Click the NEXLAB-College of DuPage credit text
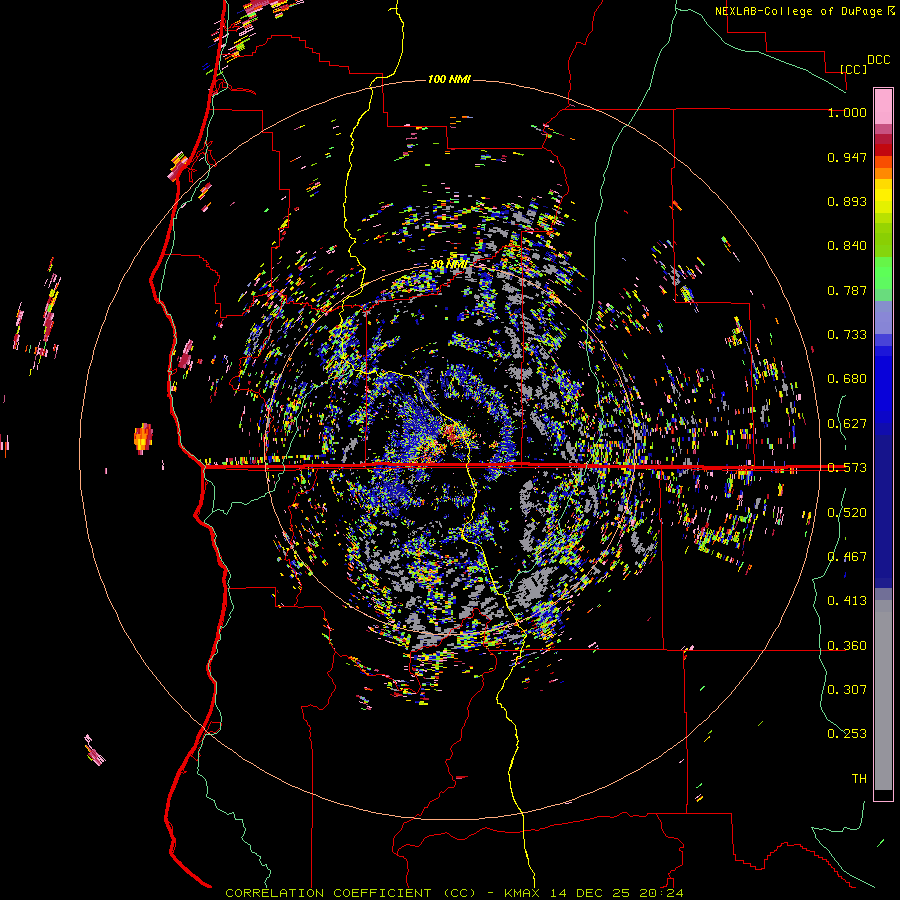Viewport: 900px width, 900px height. [798, 11]
